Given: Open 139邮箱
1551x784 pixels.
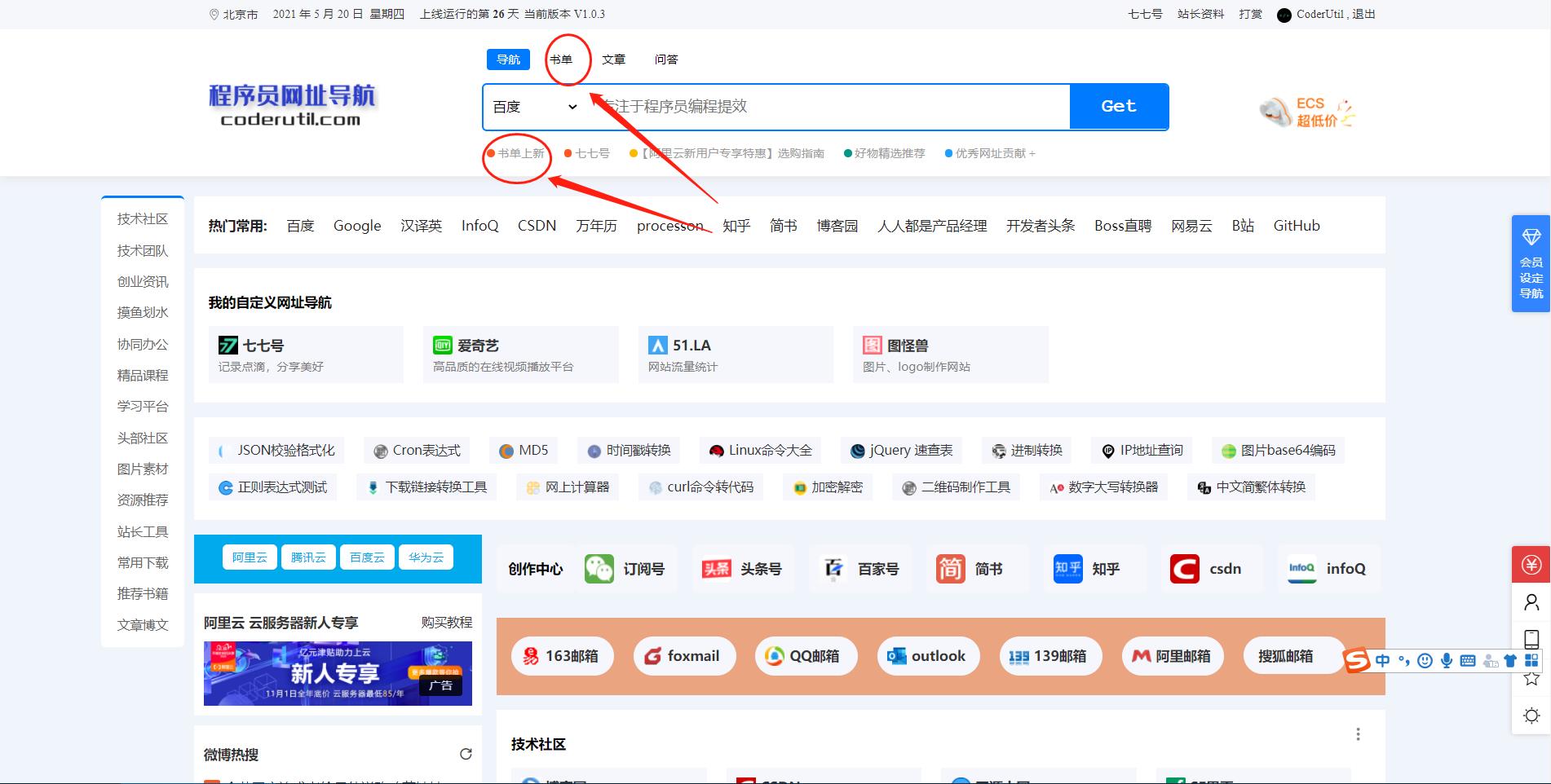Looking at the screenshot, I should [x=1050, y=656].
